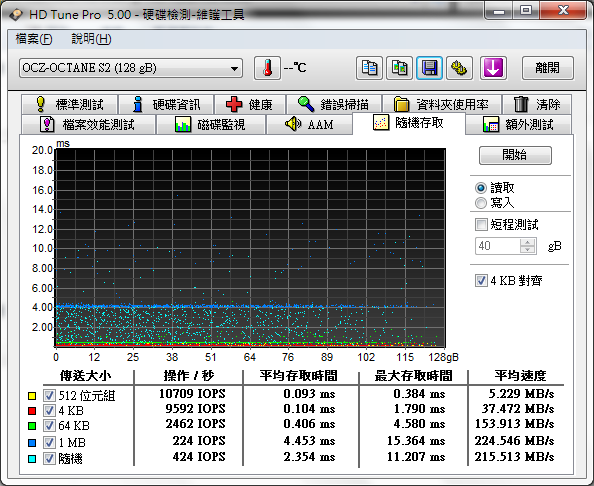The image size is (594, 486).
Task: Uncheck the 64 KB transfer size checkbox
Action: (49, 426)
